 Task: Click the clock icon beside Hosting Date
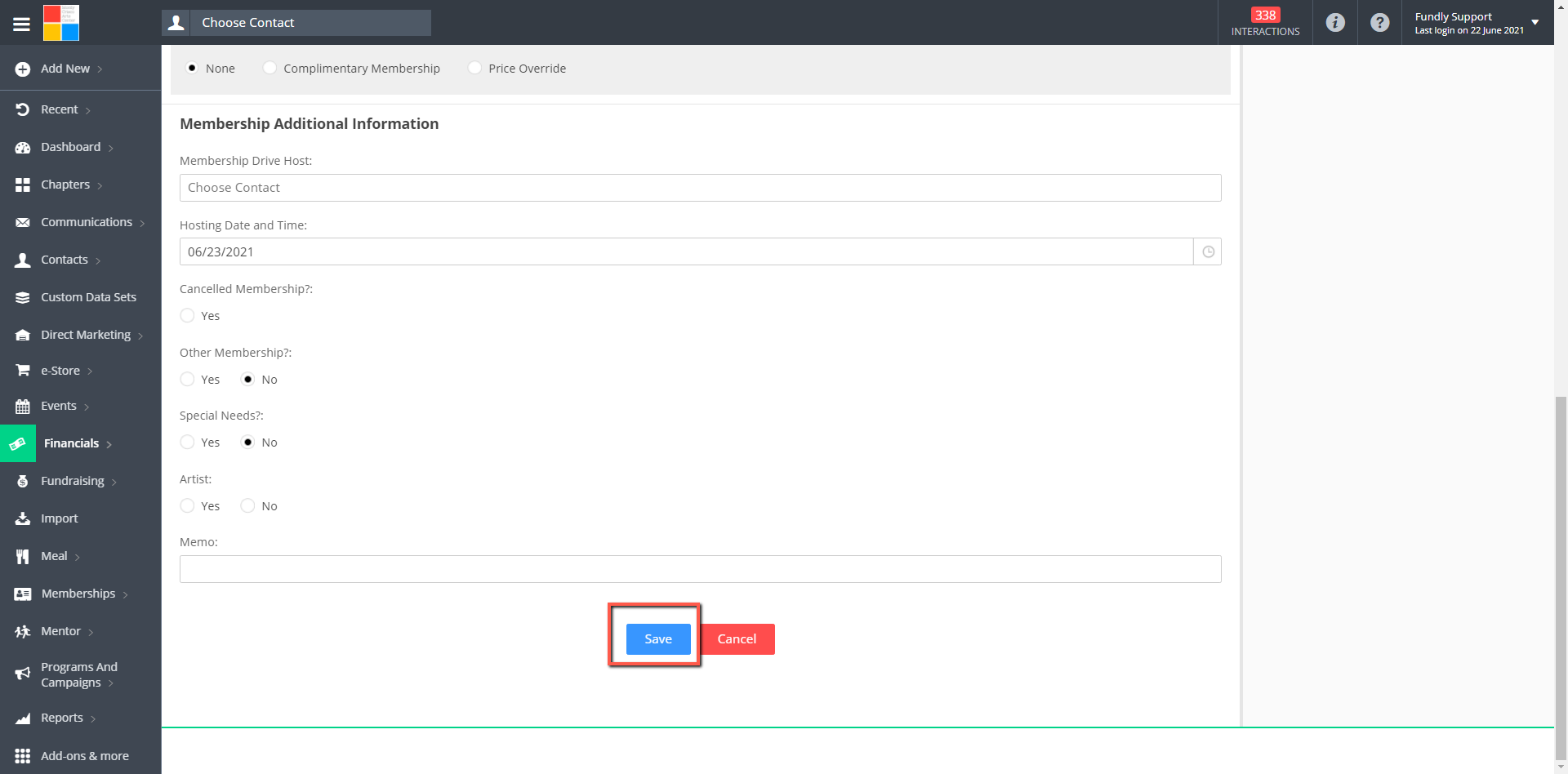tap(1208, 252)
